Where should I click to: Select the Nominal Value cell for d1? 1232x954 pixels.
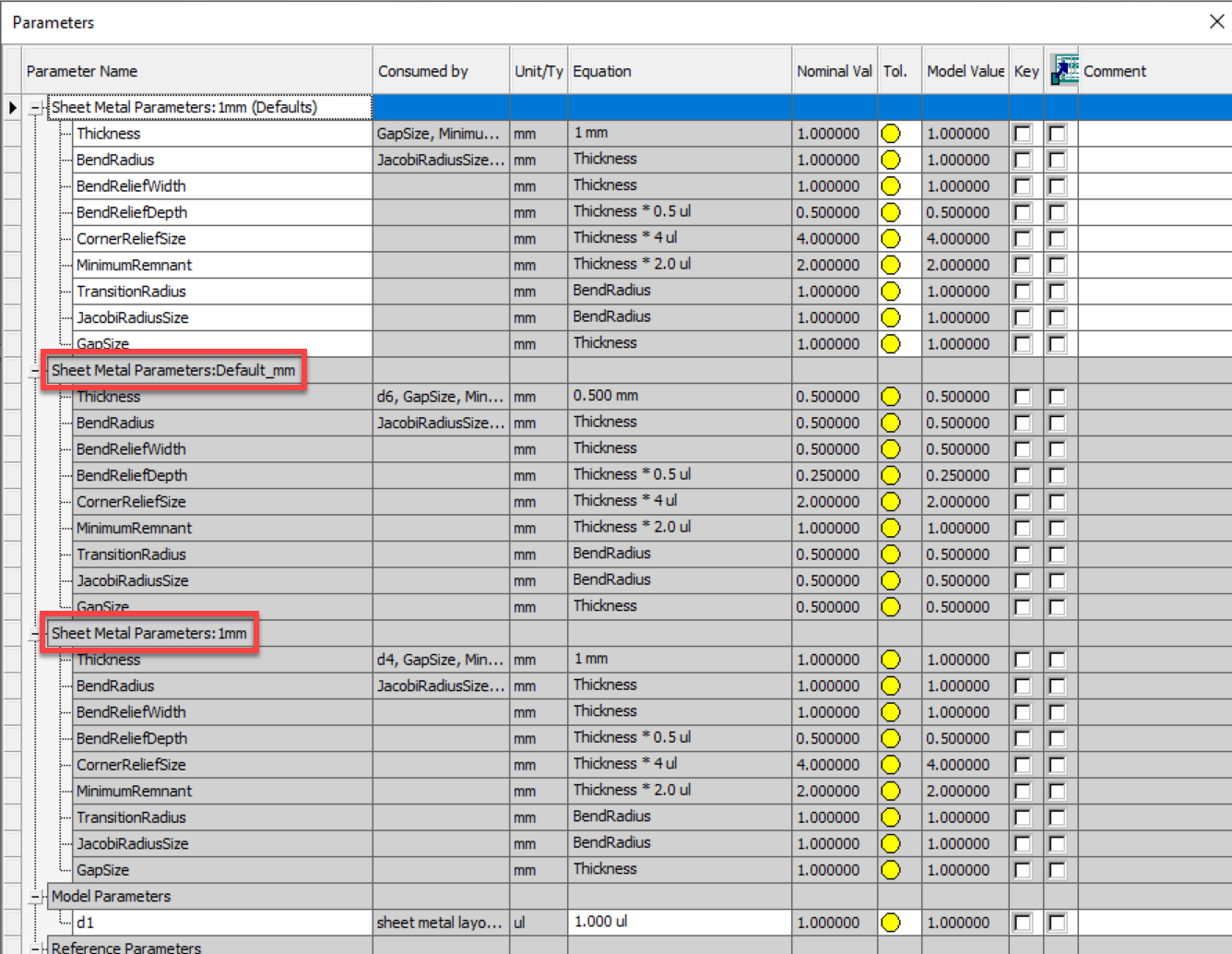[x=833, y=922]
